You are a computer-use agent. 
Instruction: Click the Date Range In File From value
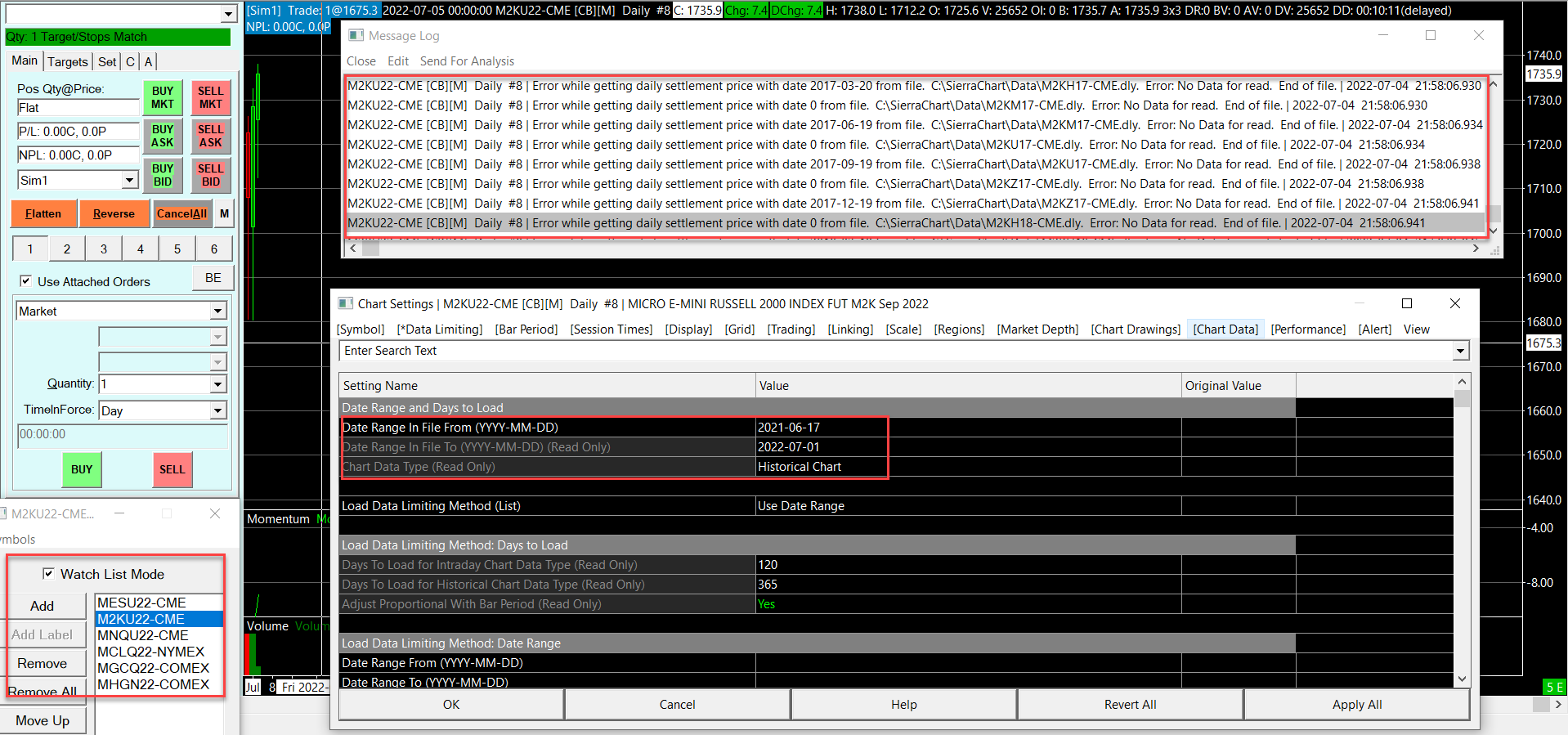coord(968,428)
